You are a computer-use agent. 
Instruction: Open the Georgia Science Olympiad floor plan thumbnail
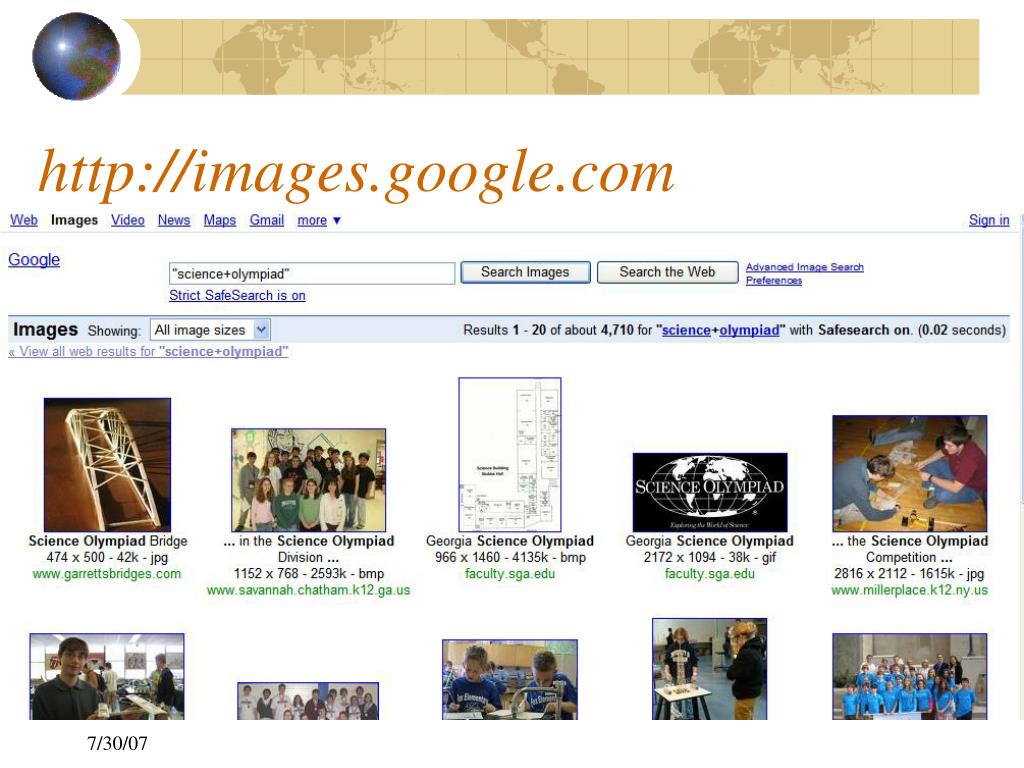tap(509, 455)
